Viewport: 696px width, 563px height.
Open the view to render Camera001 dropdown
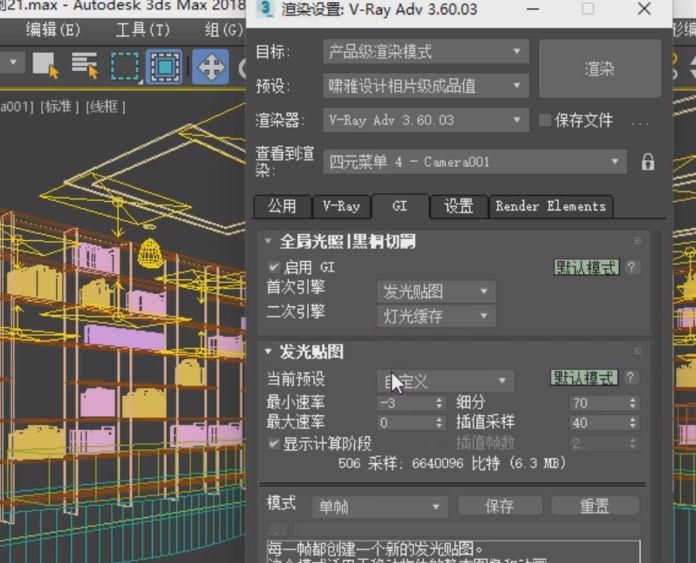475,162
